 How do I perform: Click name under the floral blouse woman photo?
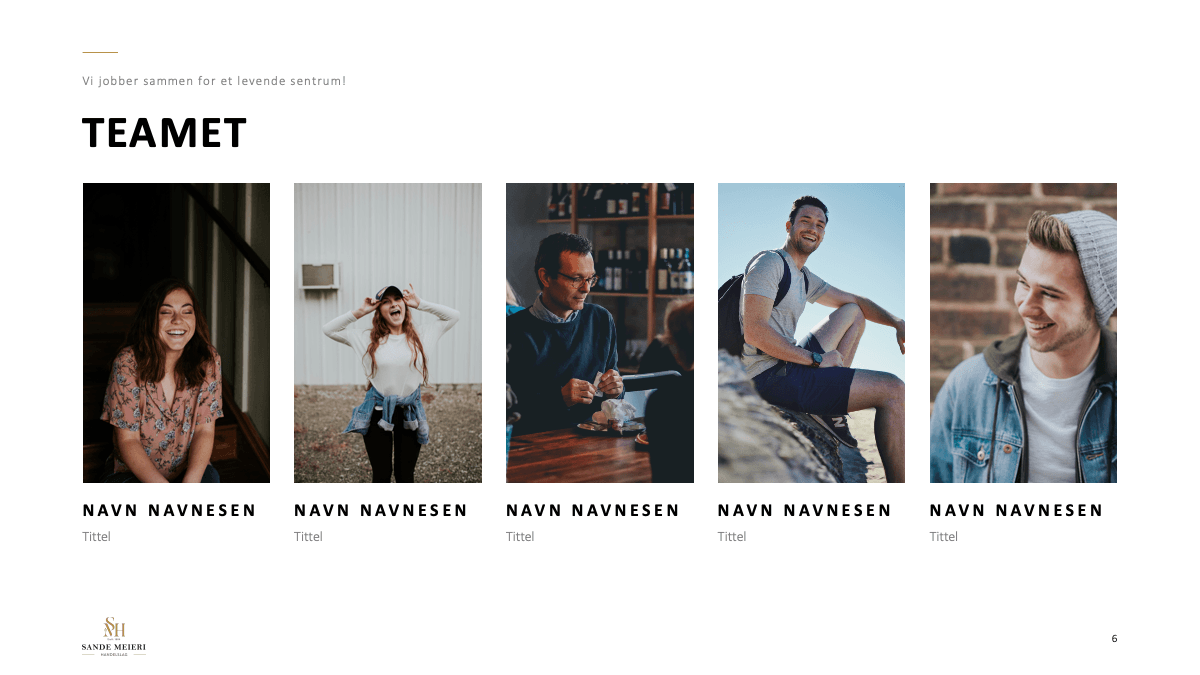169,510
